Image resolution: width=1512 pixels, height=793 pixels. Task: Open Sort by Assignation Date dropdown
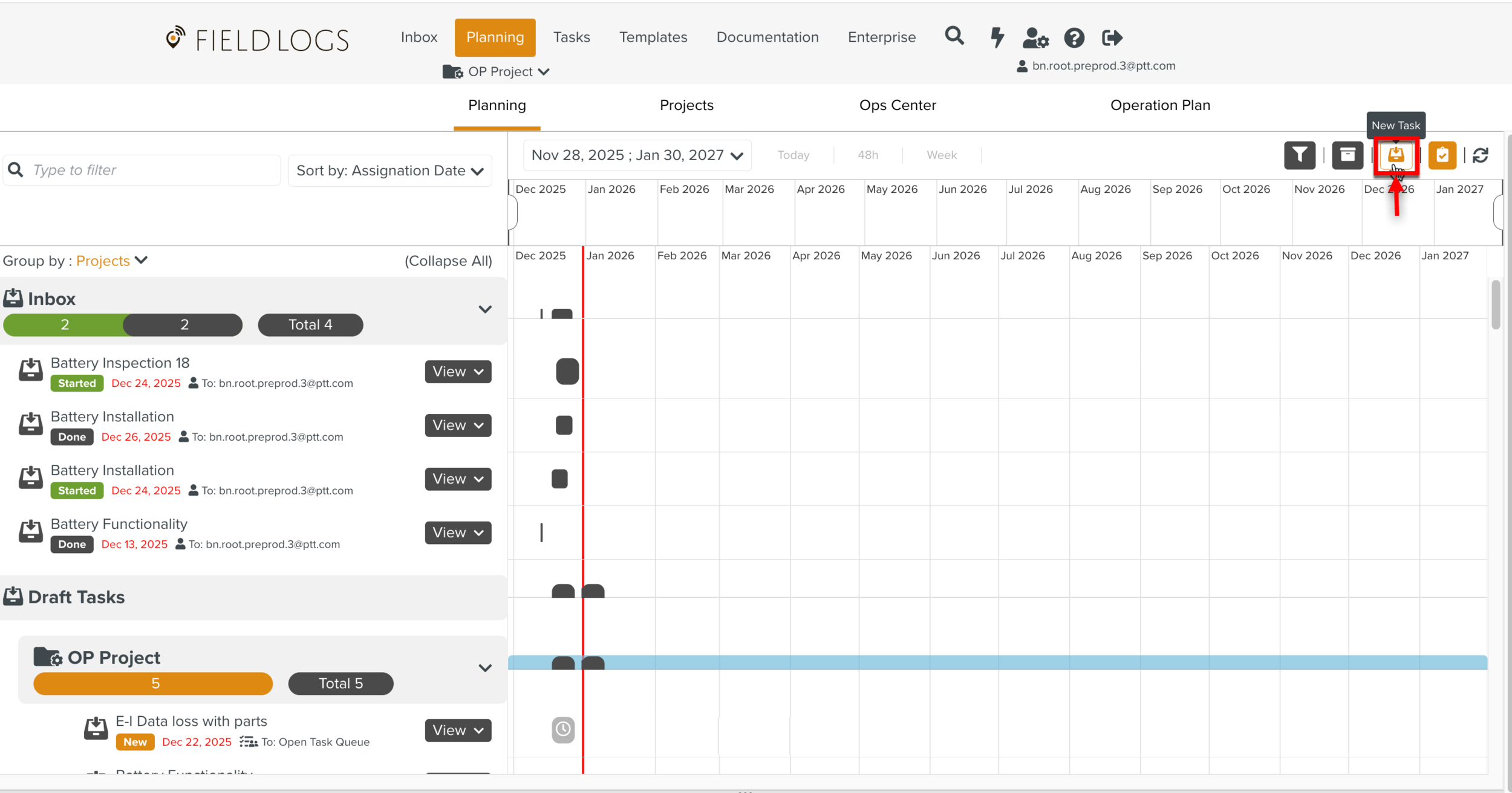390,171
